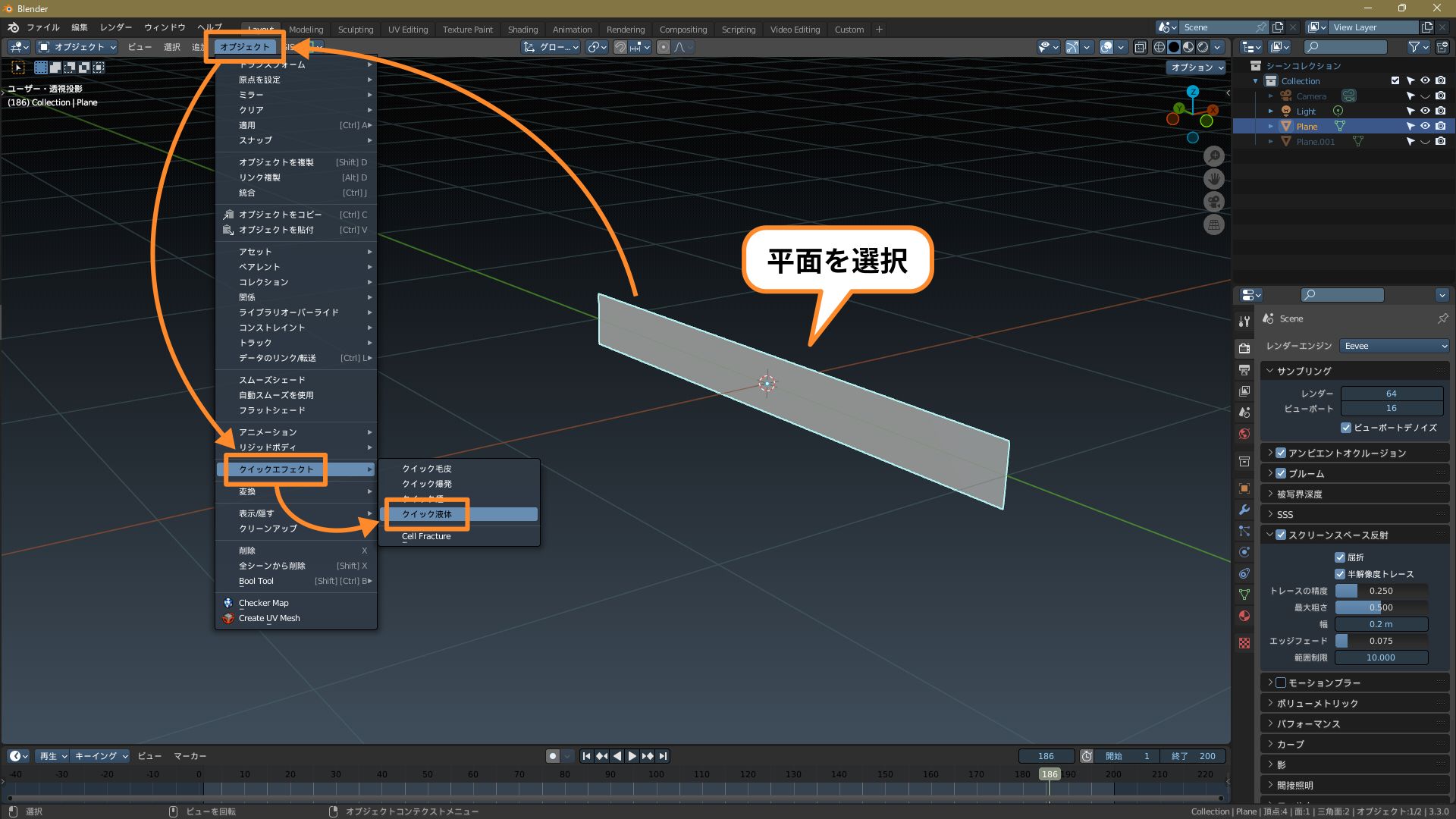
Task: Switch orthographic/perspective grid gizmo icon
Action: [1214, 224]
